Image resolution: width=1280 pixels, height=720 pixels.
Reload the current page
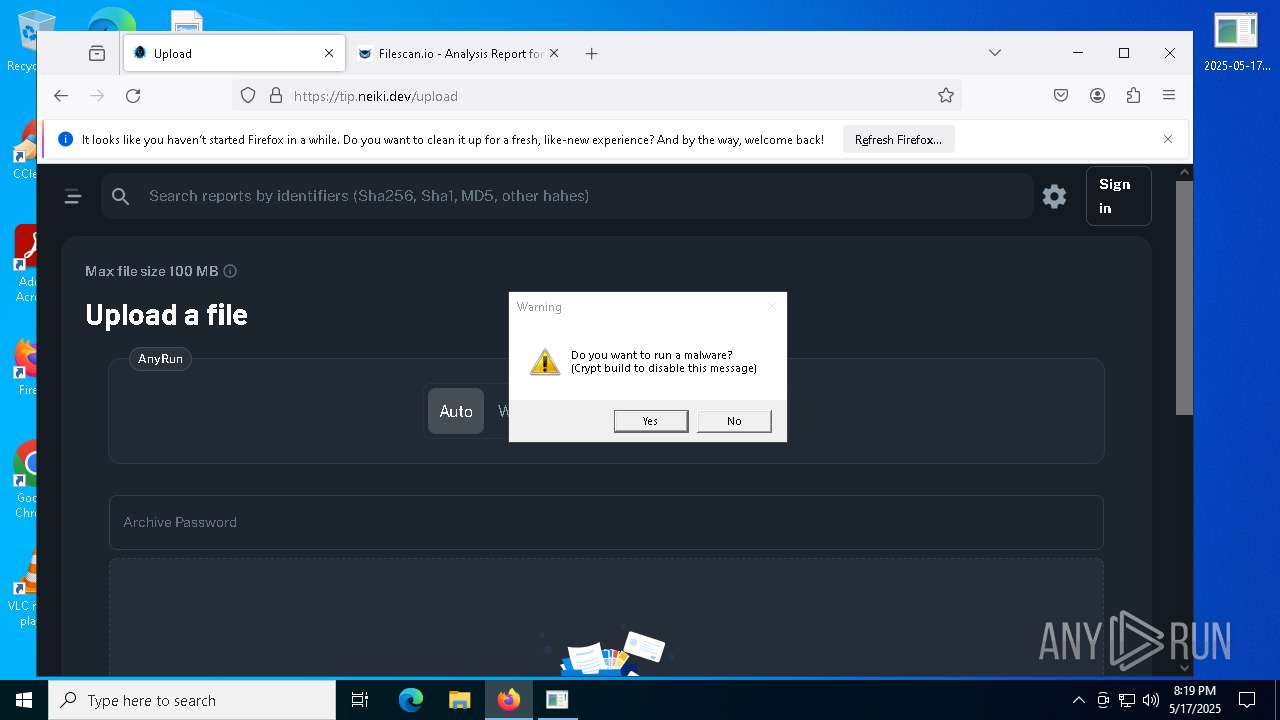click(133, 96)
